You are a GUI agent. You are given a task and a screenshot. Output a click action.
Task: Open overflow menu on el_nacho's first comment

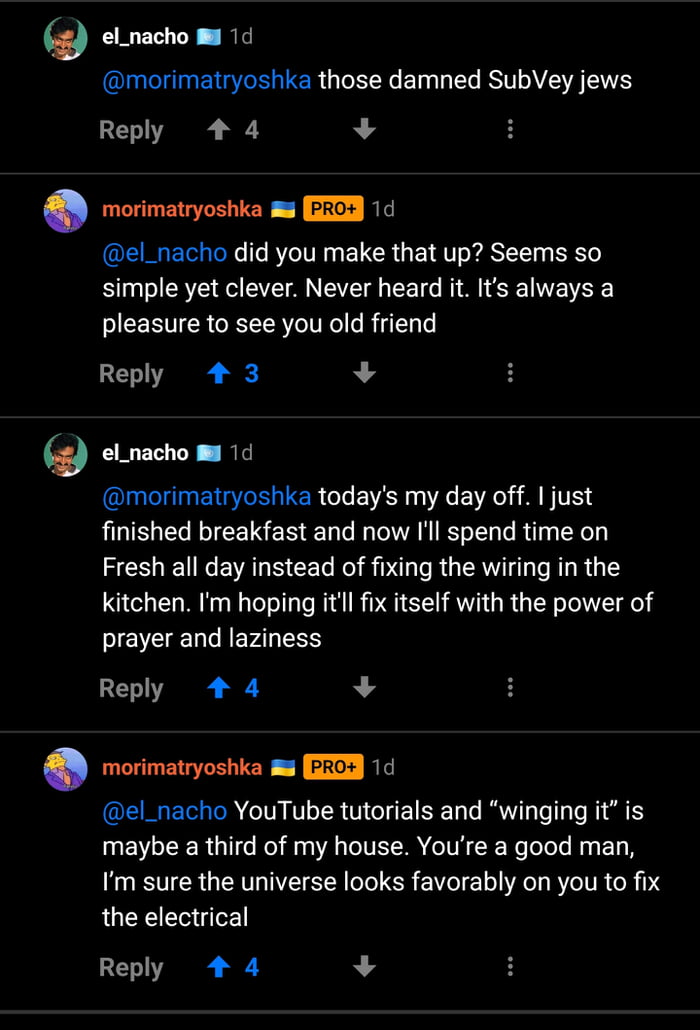click(x=510, y=129)
